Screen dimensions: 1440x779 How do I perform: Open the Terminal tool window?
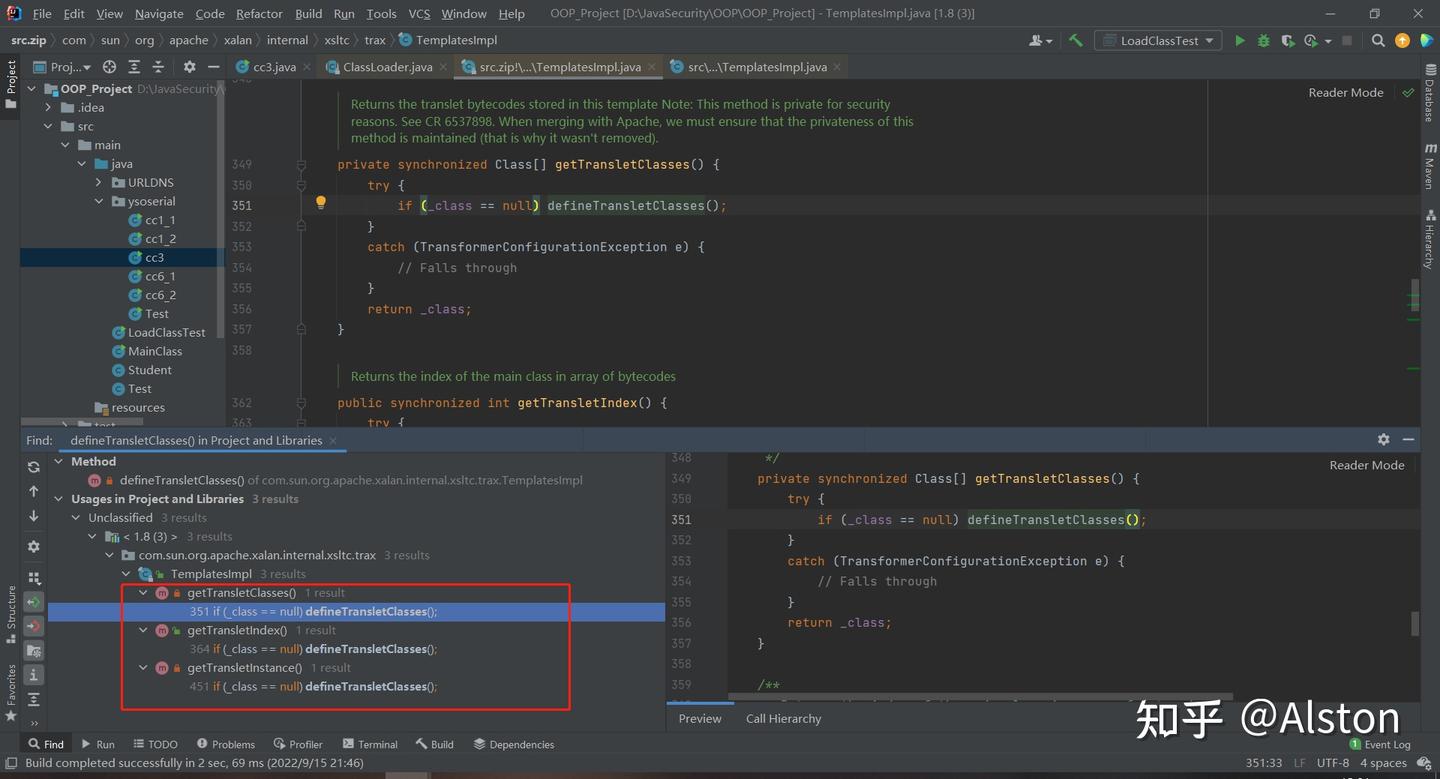370,745
